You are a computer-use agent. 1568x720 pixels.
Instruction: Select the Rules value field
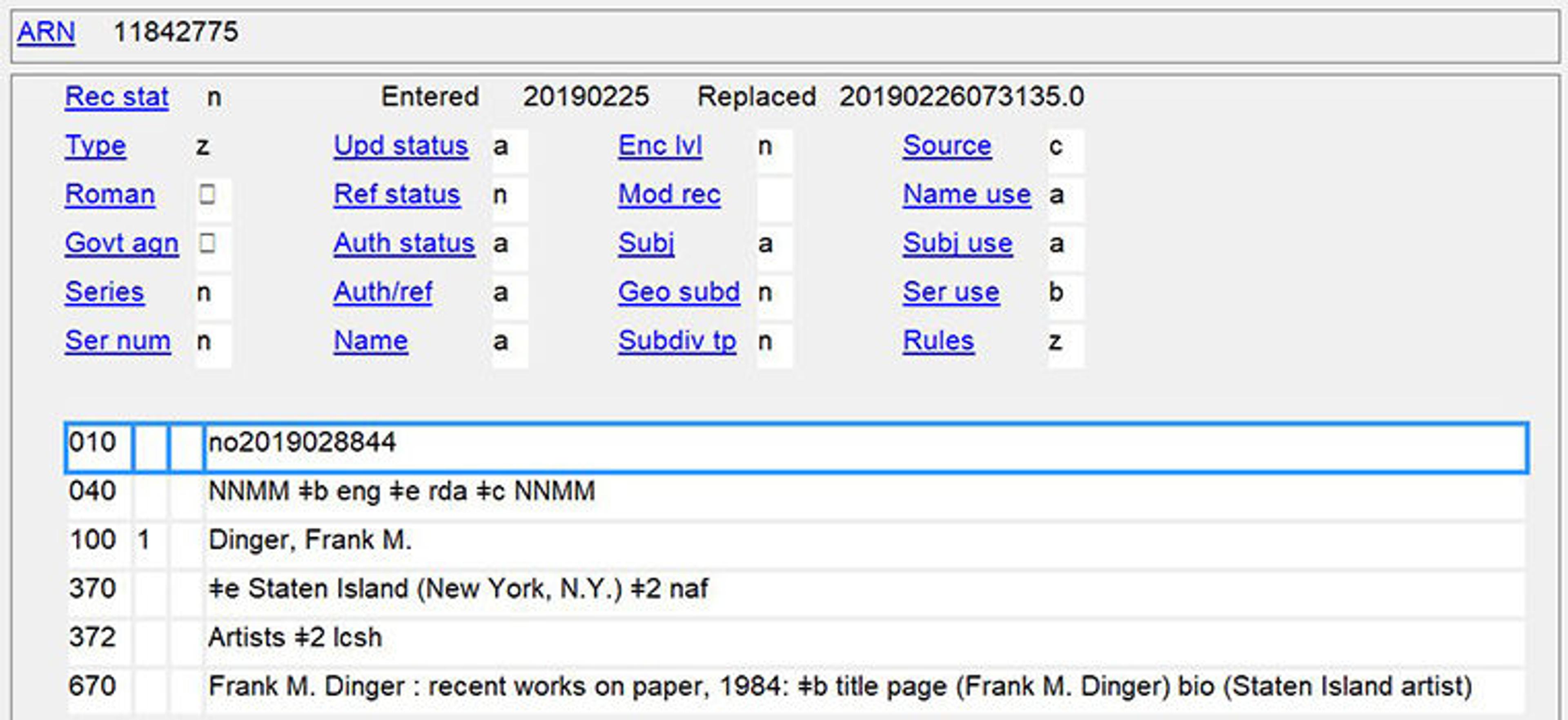click(x=1065, y=341)
